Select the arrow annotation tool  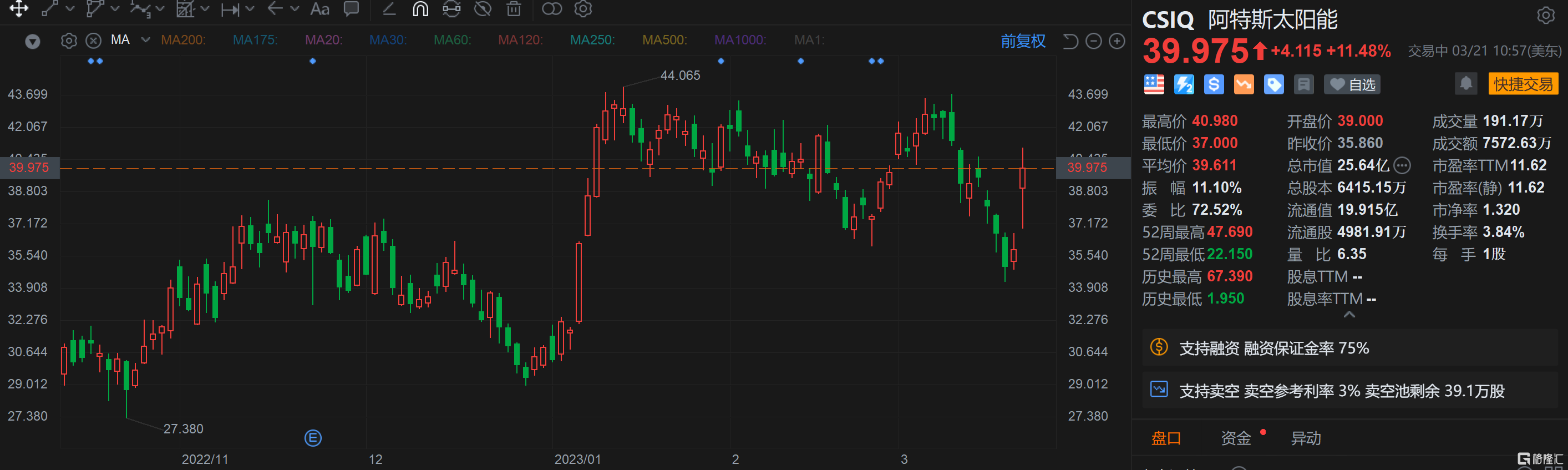click(275, 8)
